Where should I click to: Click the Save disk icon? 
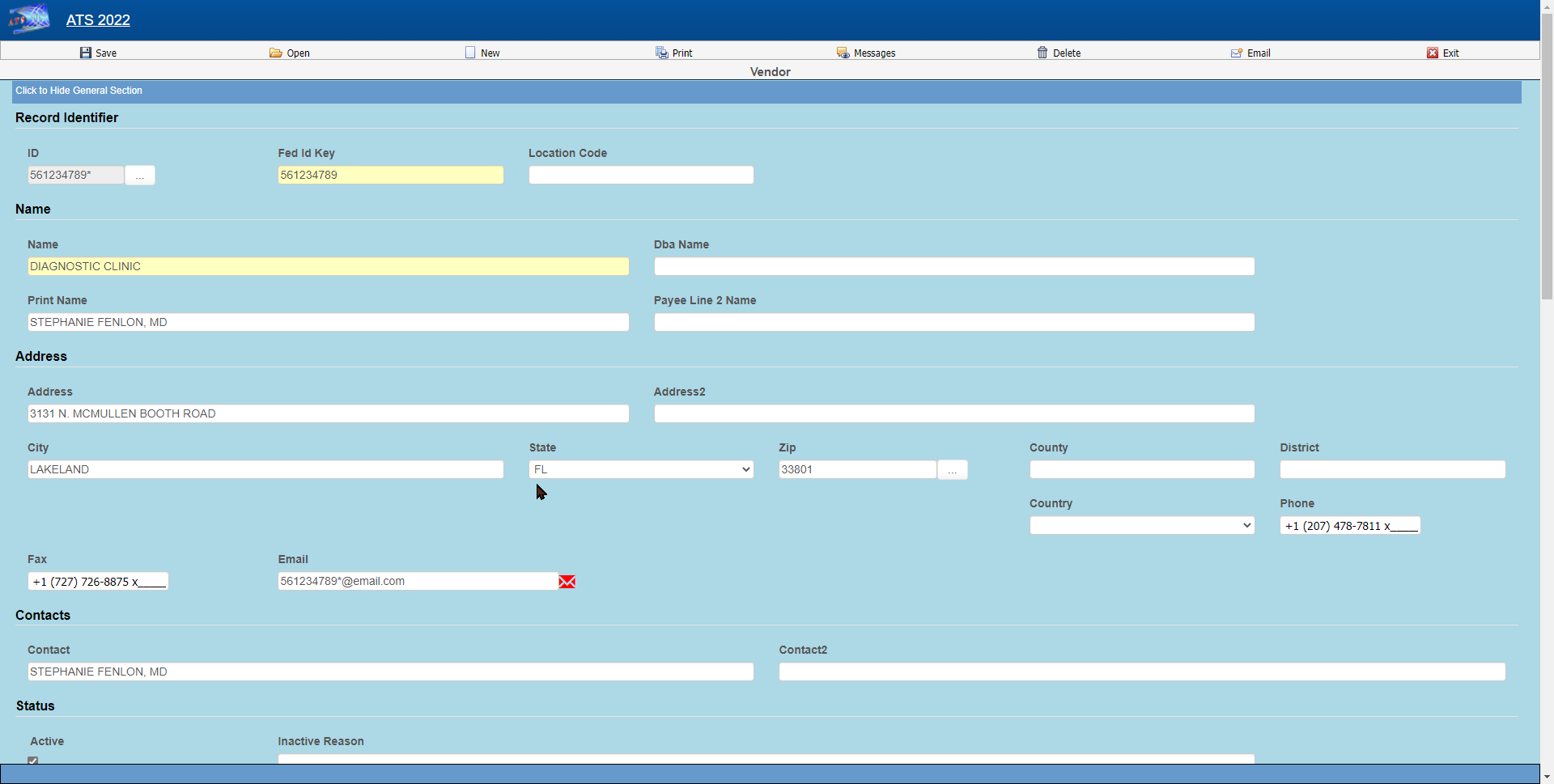point(86,53)
